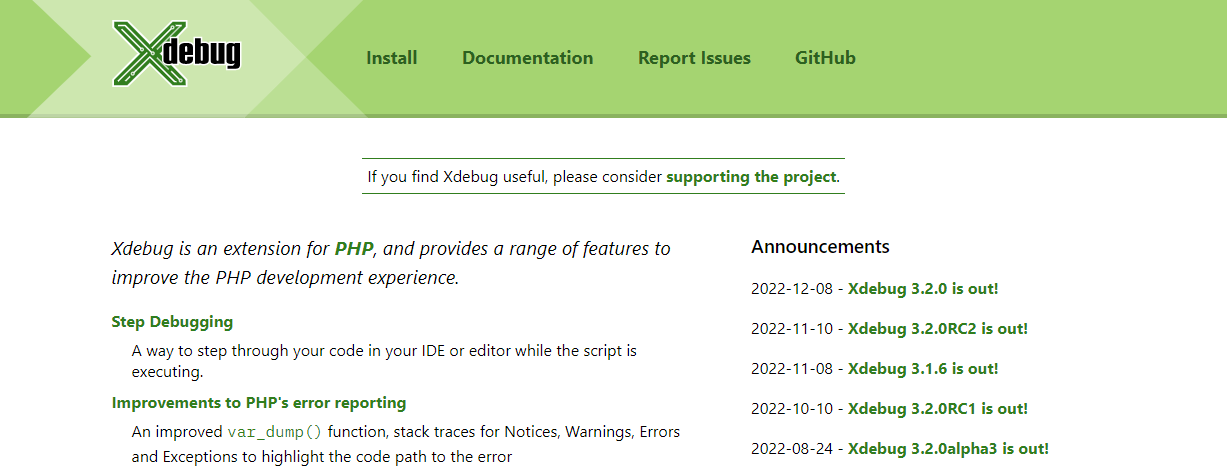Click the Xdebug logo
Image resolution: width=1227 pixels, height=475 pixels.
(x=177, y=53)
